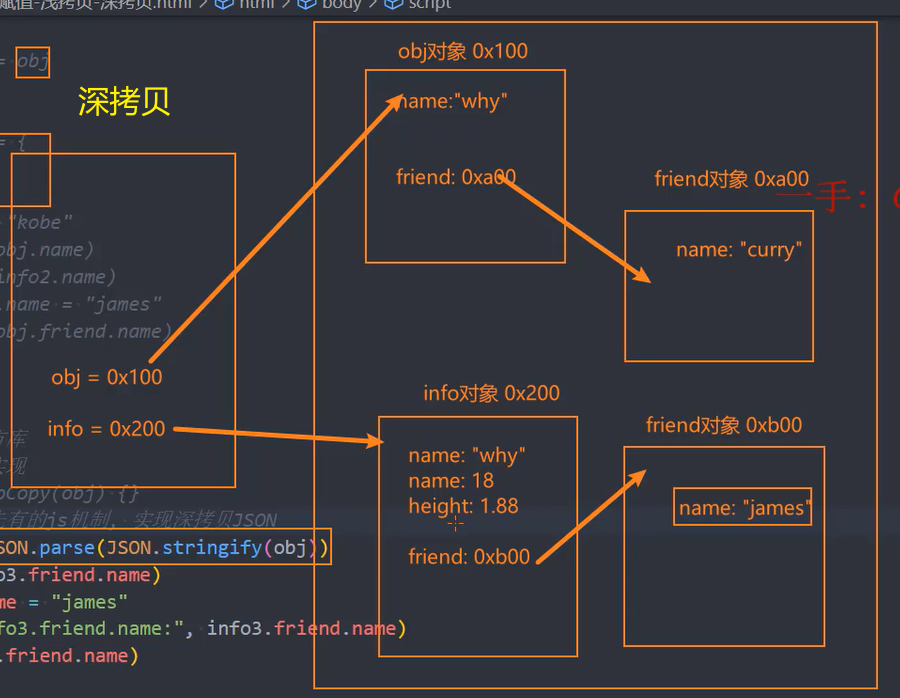Click the 'friend: 0xb00' text
The width and height of the screenshot is (900, 698).
click(x=469, y=557)
